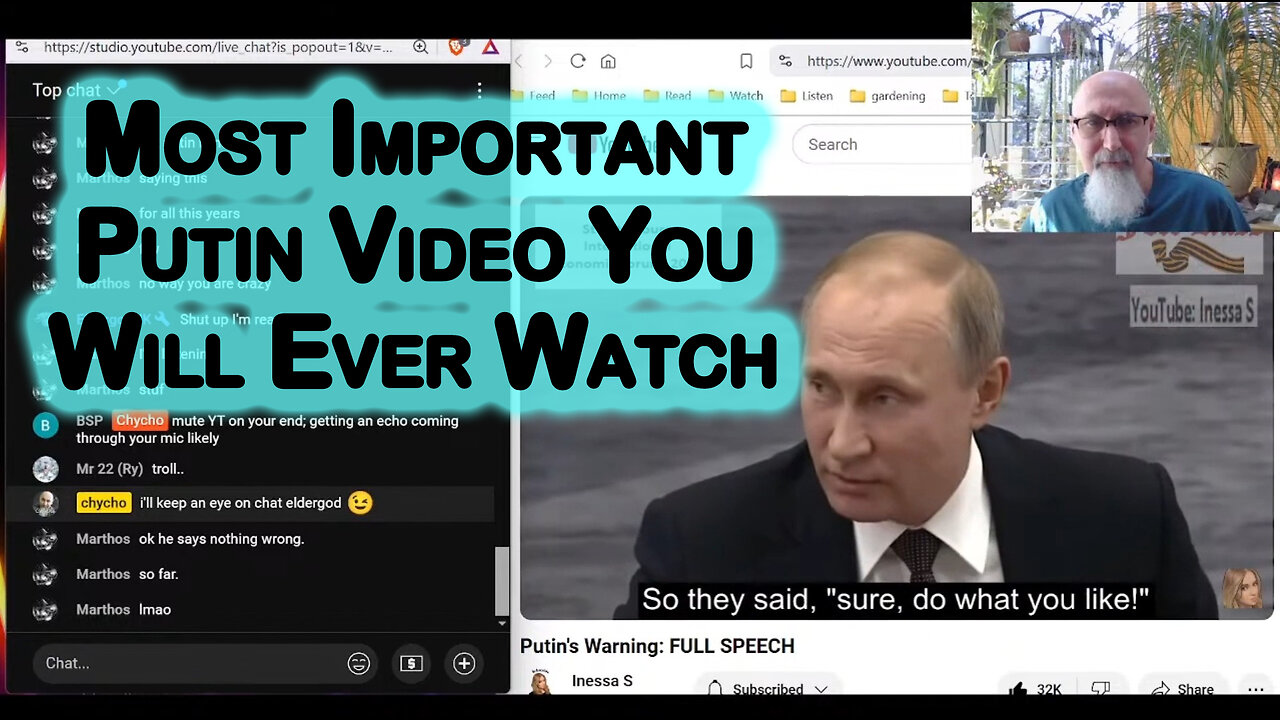Click the YouTube video player

tap(896, 407)
